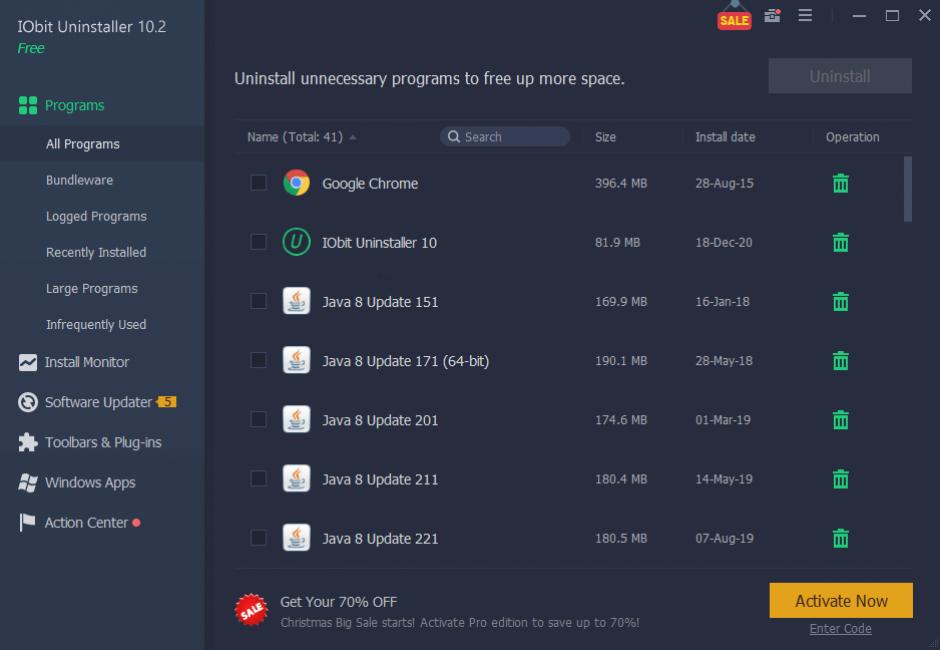Click Java icon beside Java 8 Update 171 (64-bit)
Screen dimensions: 940x650
click(x=296, y=360)
